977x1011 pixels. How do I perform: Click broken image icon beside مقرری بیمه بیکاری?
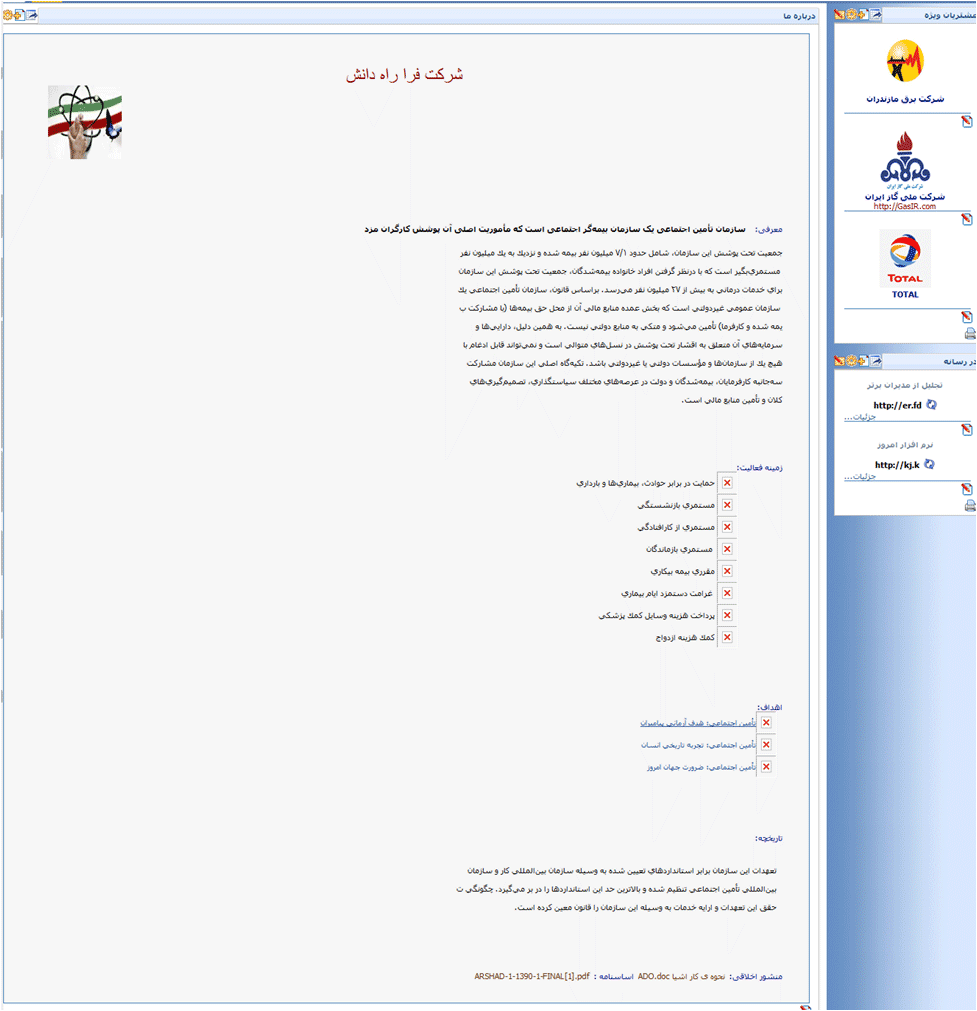727,571
